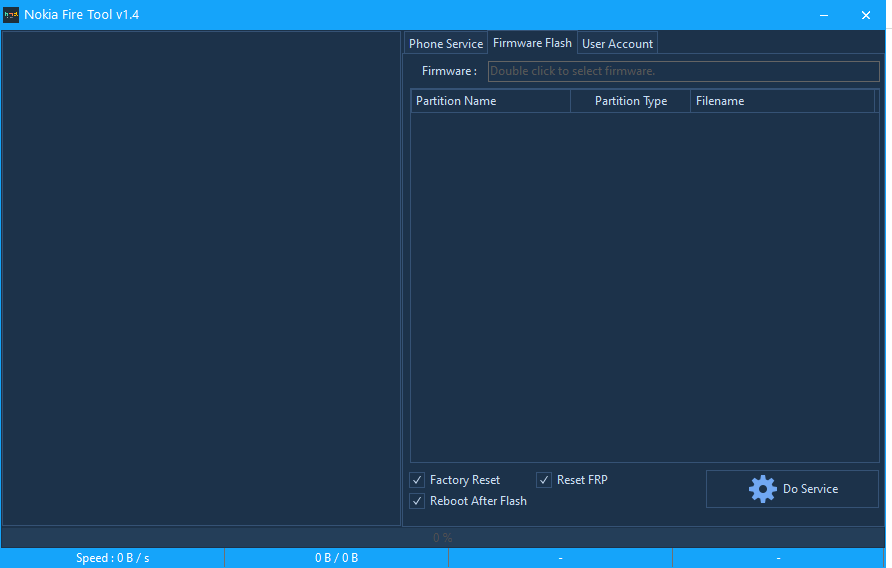The width and height of the screenshot is (892, 568).
Task: Open the User Account tab
Action: pos(617,44)
